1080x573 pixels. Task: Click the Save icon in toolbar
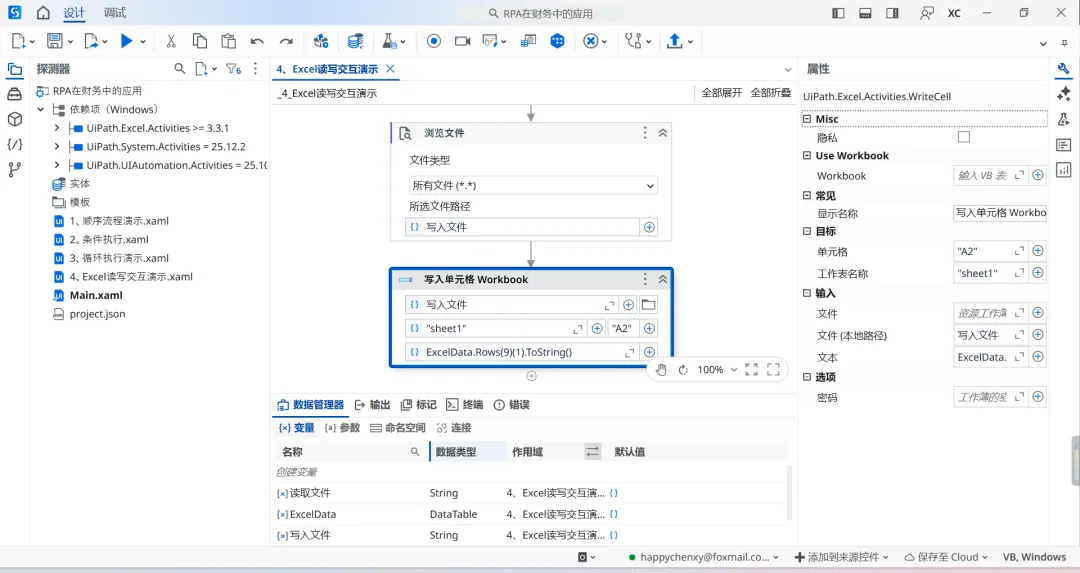tap(54, 41)
